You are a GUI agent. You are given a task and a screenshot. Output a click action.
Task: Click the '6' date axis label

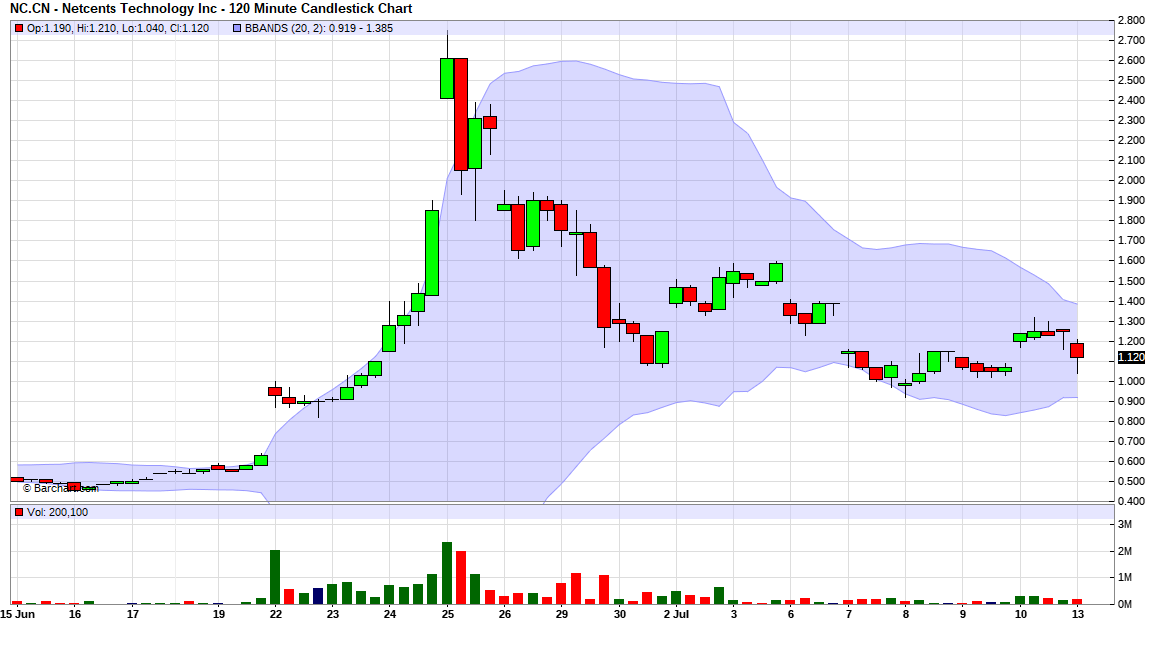pos(790,614)
